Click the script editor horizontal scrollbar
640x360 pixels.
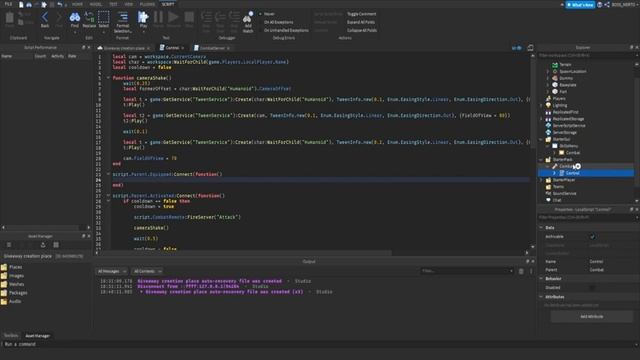point(245,253)
